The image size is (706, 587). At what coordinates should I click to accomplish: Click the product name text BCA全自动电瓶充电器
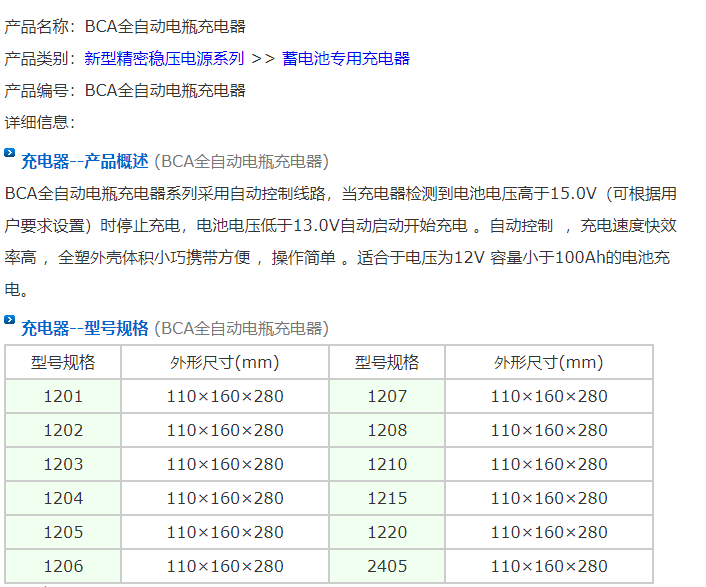165,26
